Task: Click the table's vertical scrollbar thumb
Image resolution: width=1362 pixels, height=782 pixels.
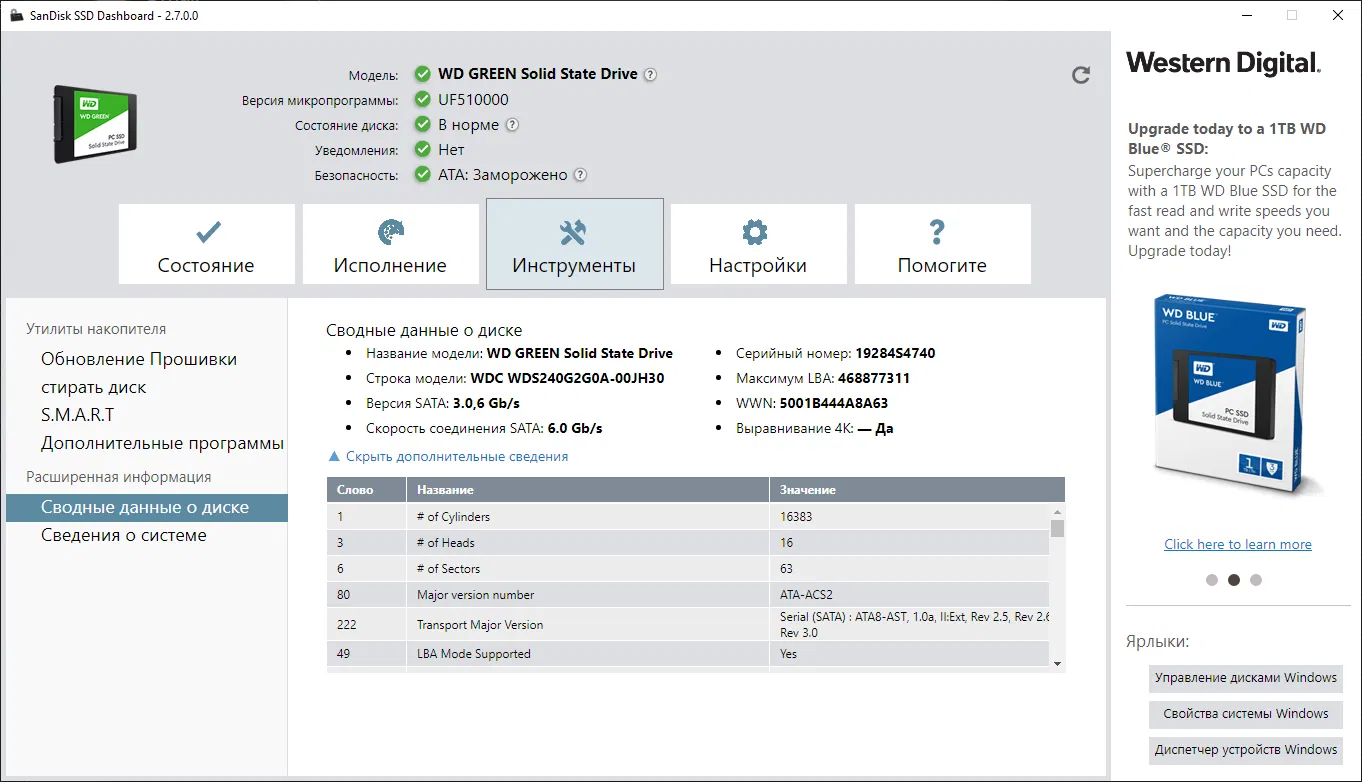Action: [1058, 528]
